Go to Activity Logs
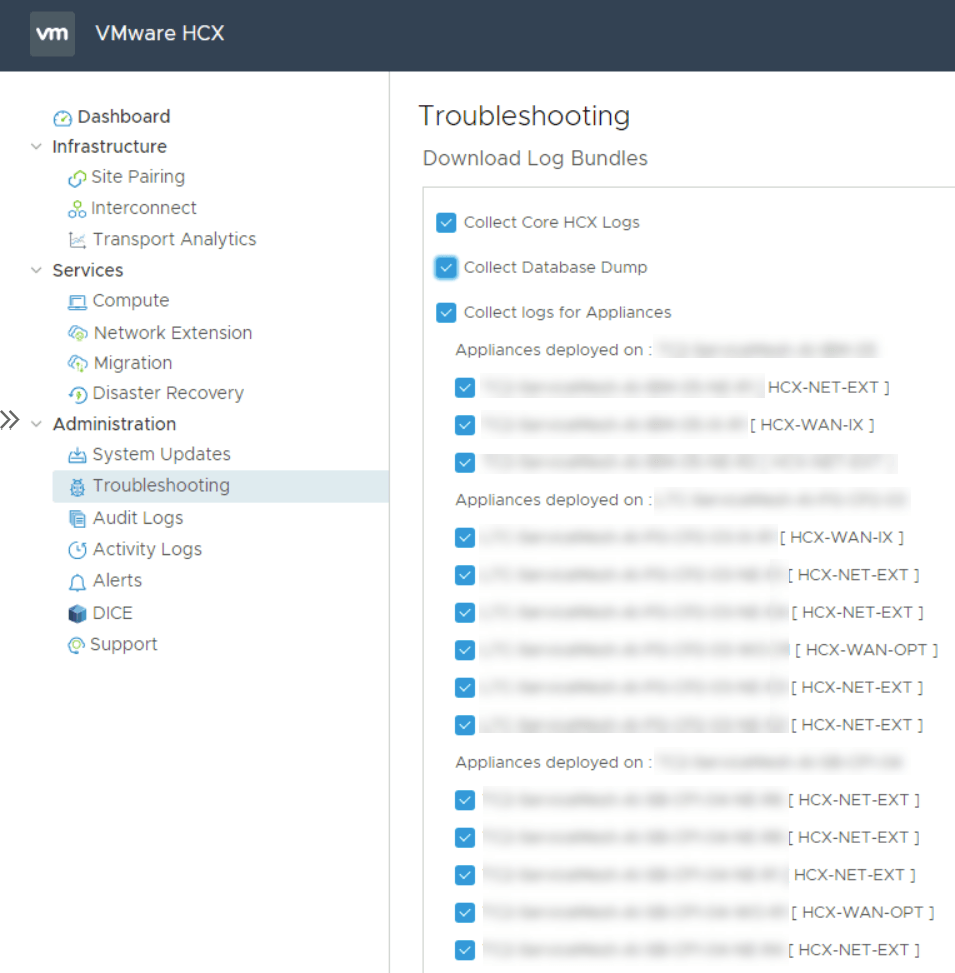Screen dimensions: 955x973 [147, 549]
